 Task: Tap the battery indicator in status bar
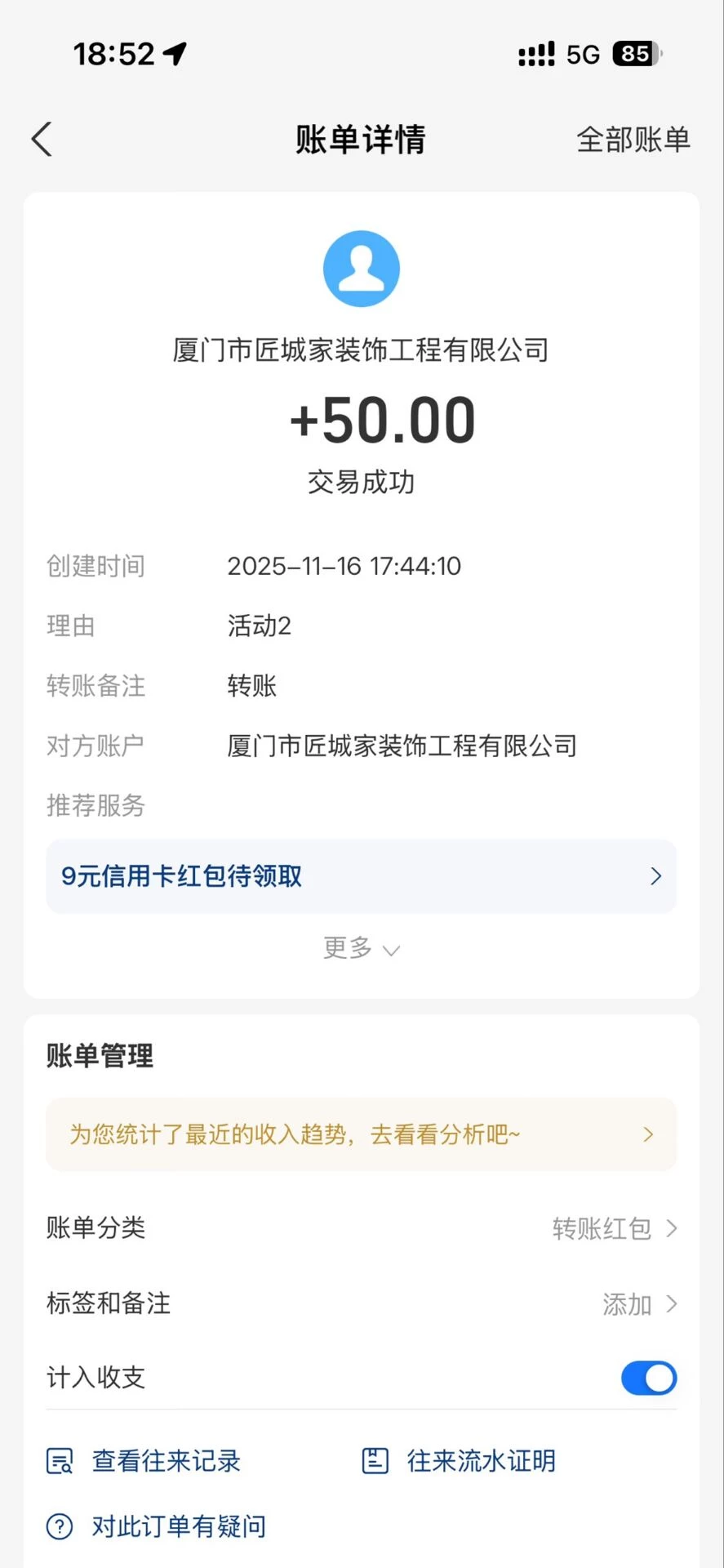pos(637,54)
